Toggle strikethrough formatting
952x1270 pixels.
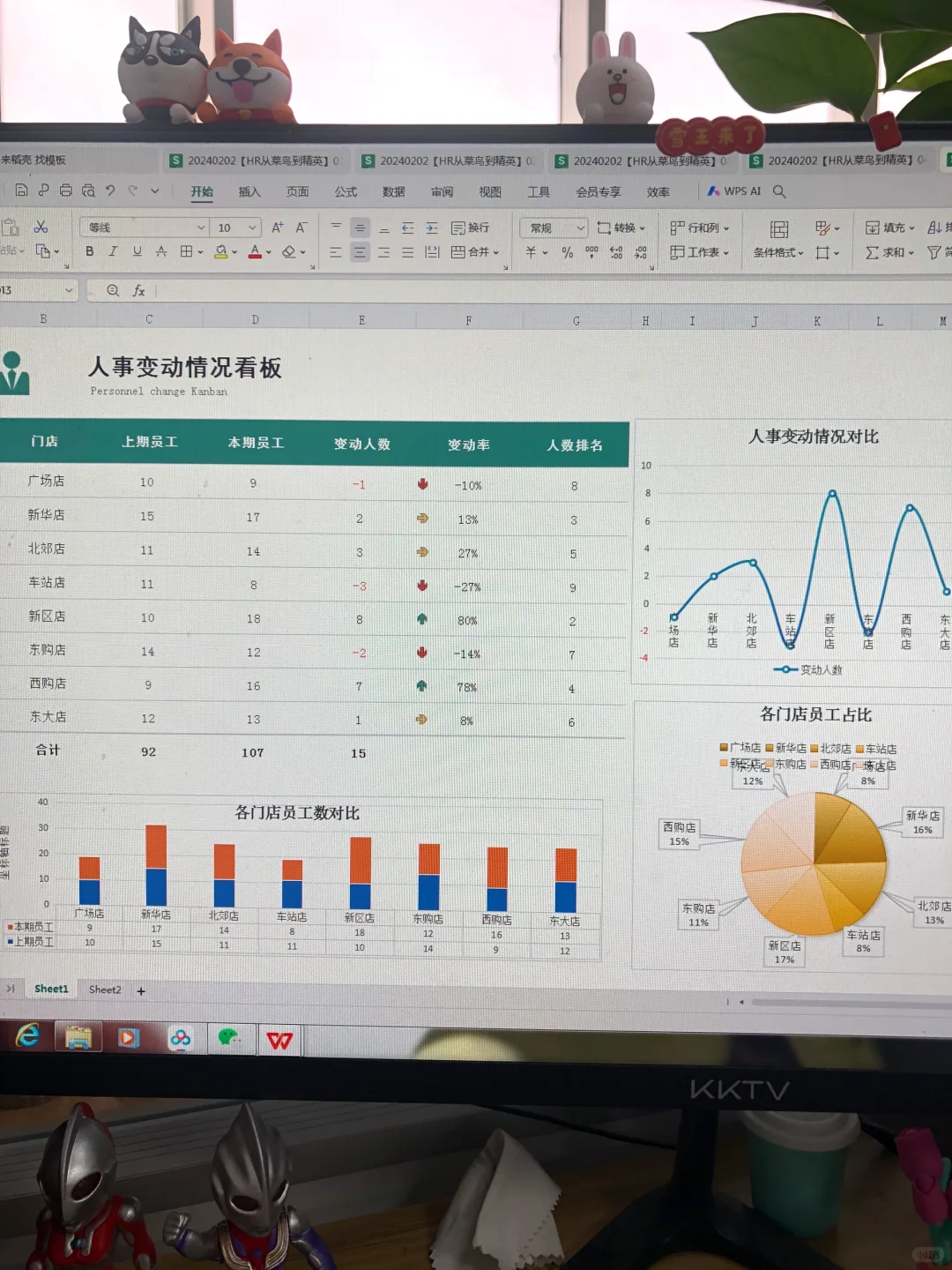(x=161, y=252)
